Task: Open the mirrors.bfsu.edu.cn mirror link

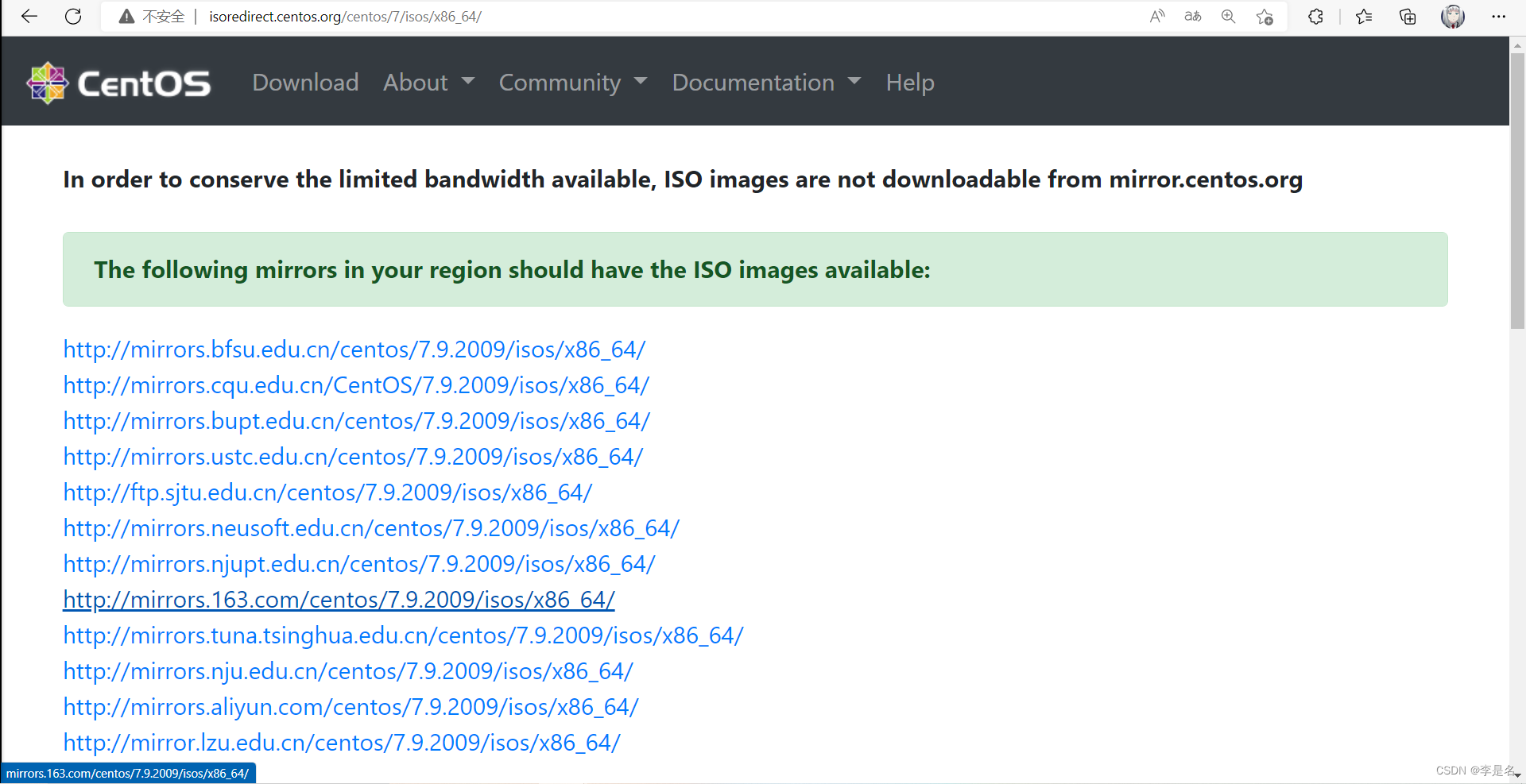Action: [x=354, y=350]
